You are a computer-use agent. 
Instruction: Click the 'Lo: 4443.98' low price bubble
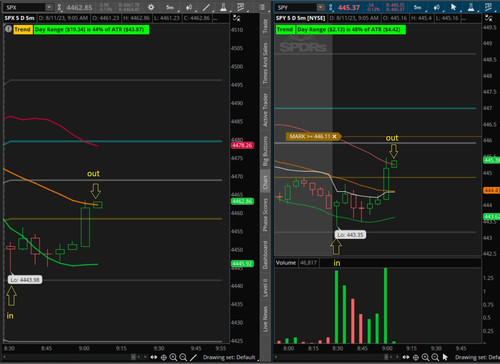click(25, 280)
